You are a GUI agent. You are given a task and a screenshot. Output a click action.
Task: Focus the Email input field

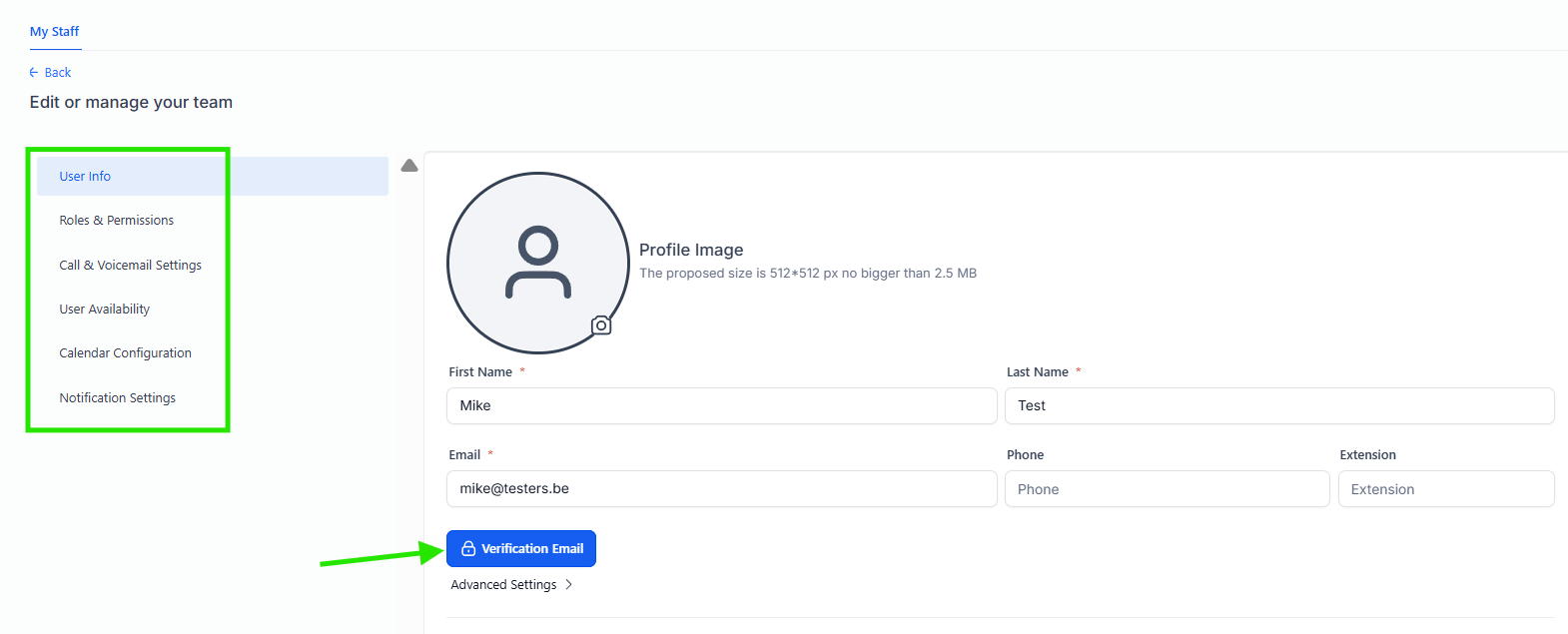(x=721, y=488)
